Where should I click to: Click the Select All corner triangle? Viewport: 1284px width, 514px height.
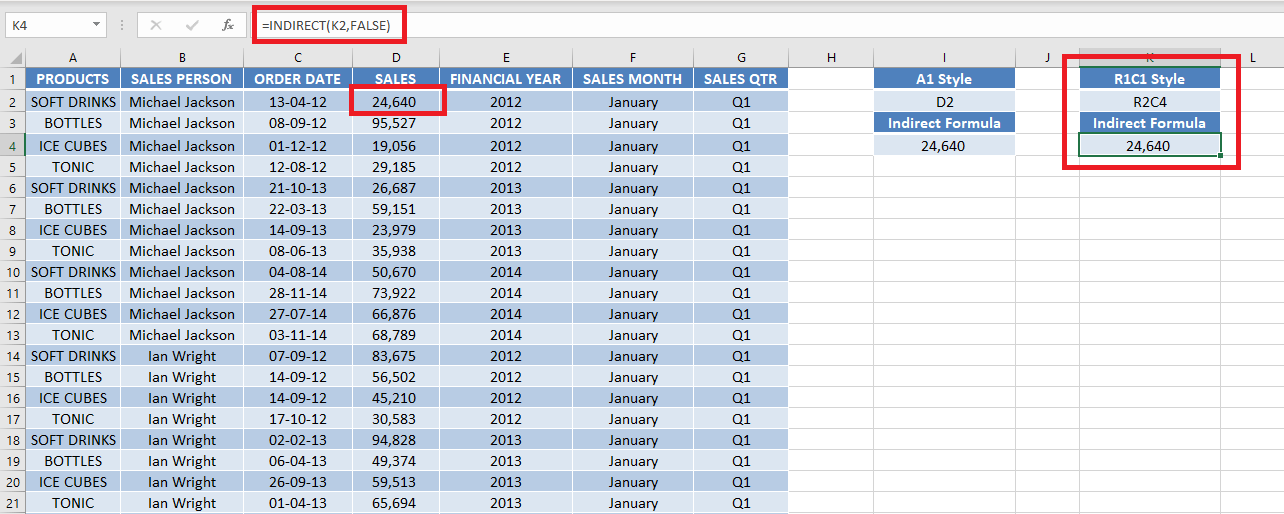[x=13, y=57]
